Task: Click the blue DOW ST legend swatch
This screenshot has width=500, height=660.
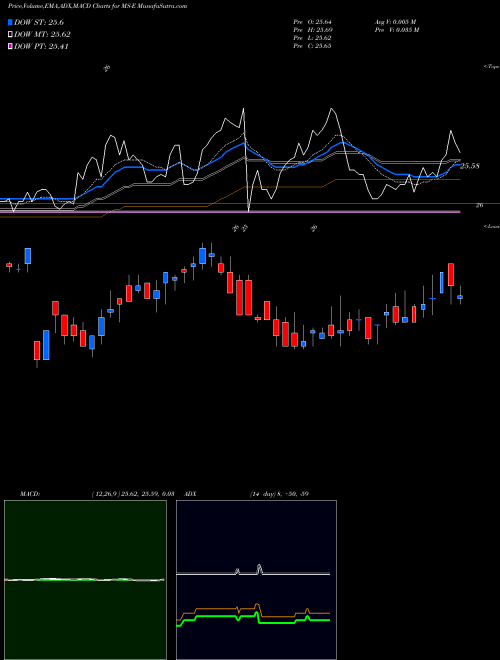Action: (x=10, y=22)
